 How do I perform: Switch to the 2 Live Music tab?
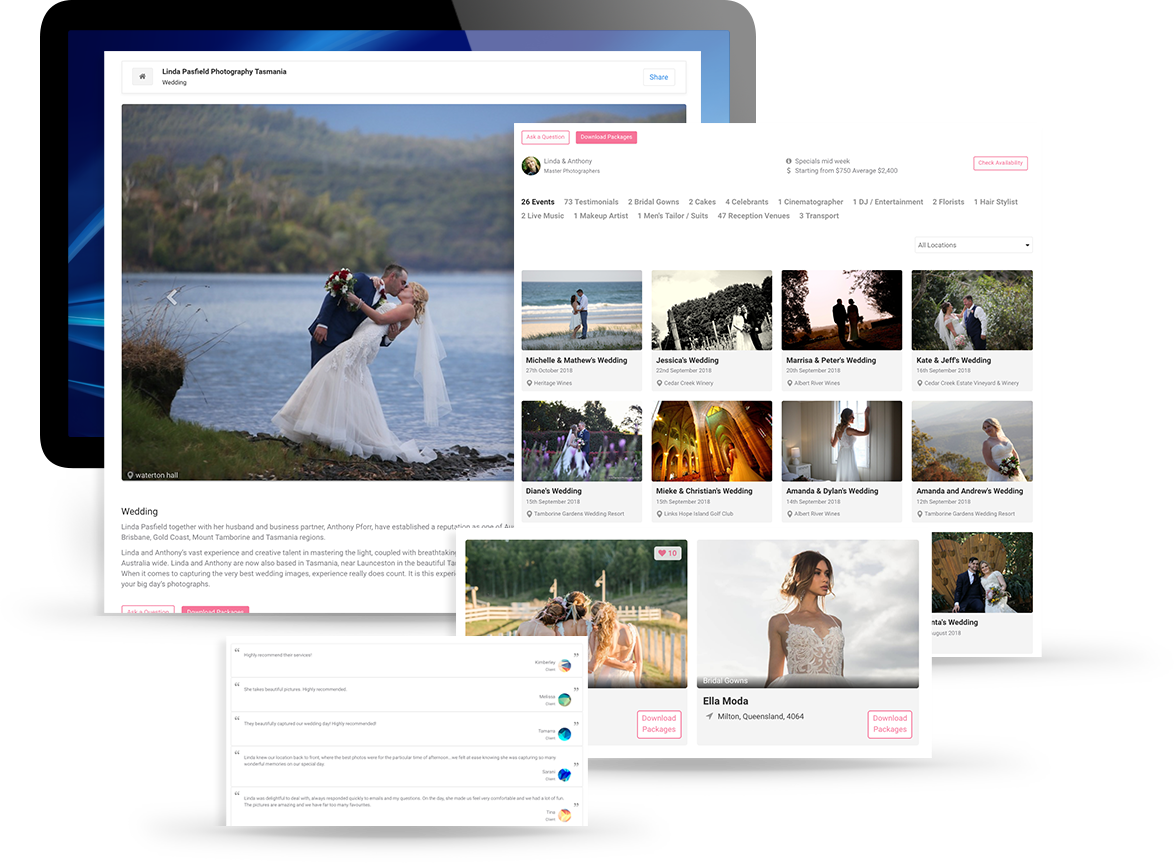click(x=543, y=216)
